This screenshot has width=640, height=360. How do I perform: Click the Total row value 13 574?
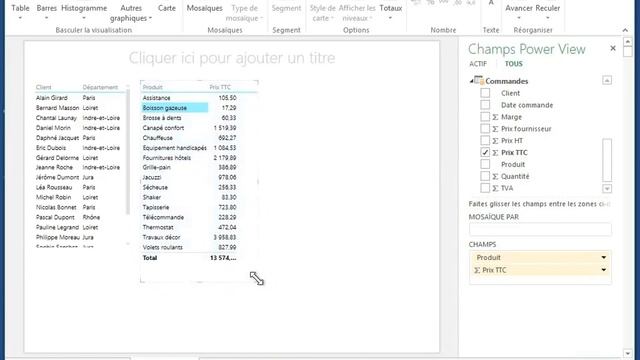pos(223,258)
